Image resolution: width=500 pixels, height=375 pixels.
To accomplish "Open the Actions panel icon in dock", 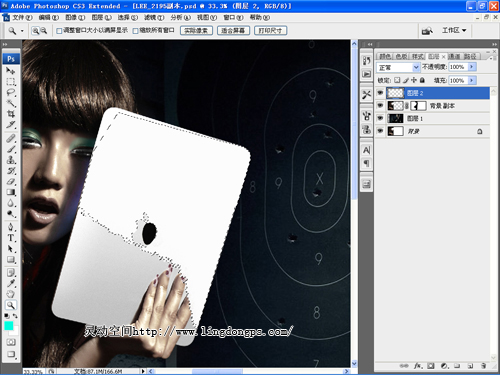I will coord(366,74).
